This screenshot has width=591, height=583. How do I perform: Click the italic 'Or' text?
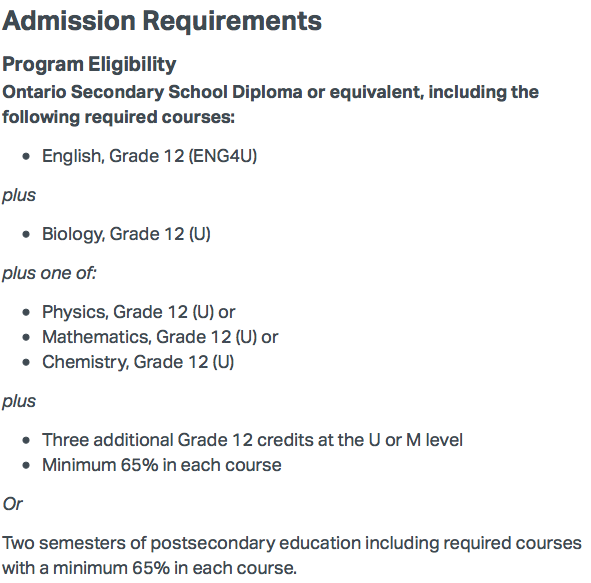pos(12,504)
